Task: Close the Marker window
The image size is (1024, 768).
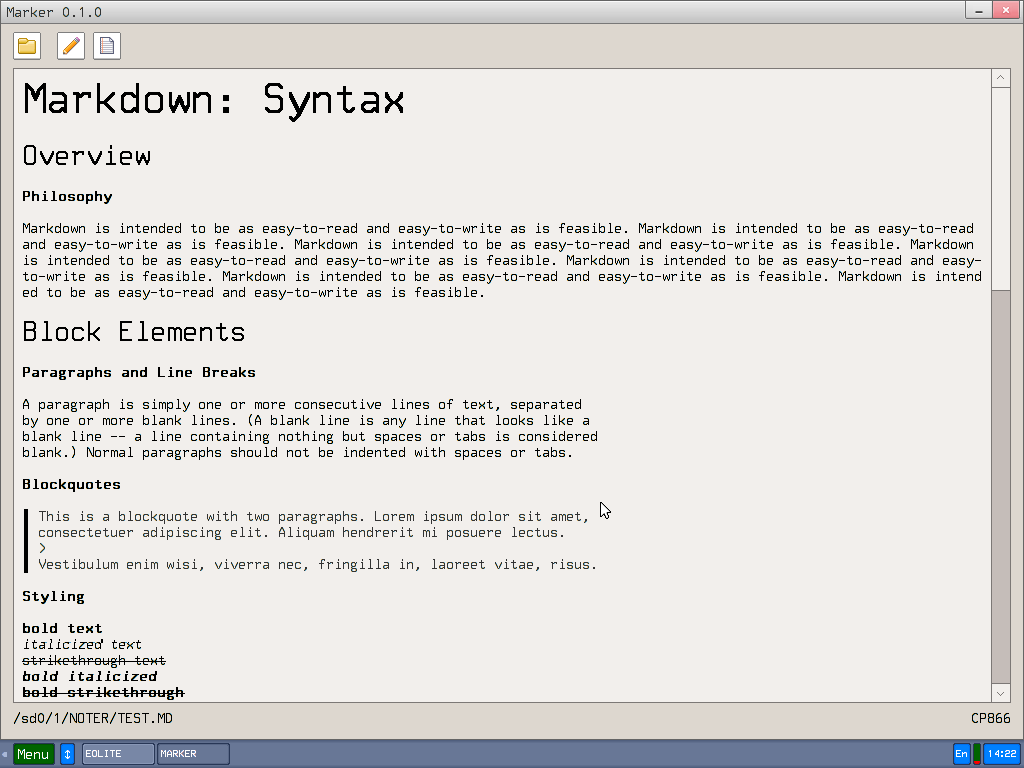Action: 1005,10
